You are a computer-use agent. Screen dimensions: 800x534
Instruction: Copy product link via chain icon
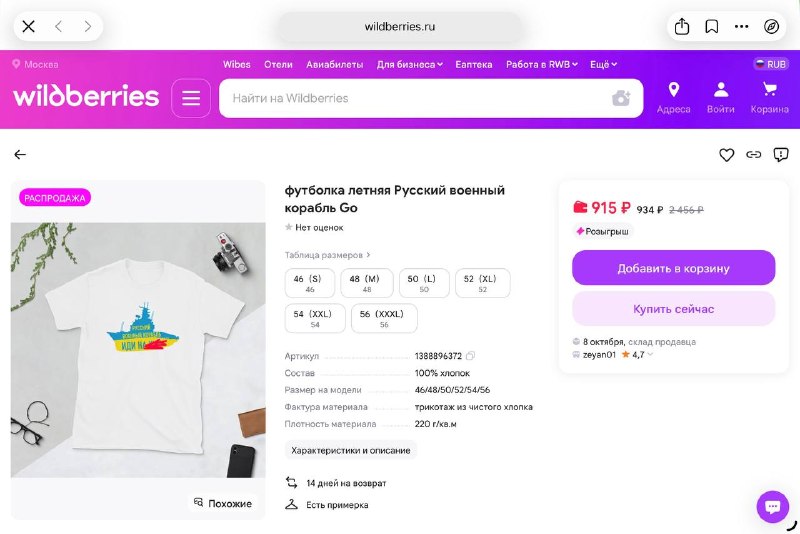[x=754, y=155]
